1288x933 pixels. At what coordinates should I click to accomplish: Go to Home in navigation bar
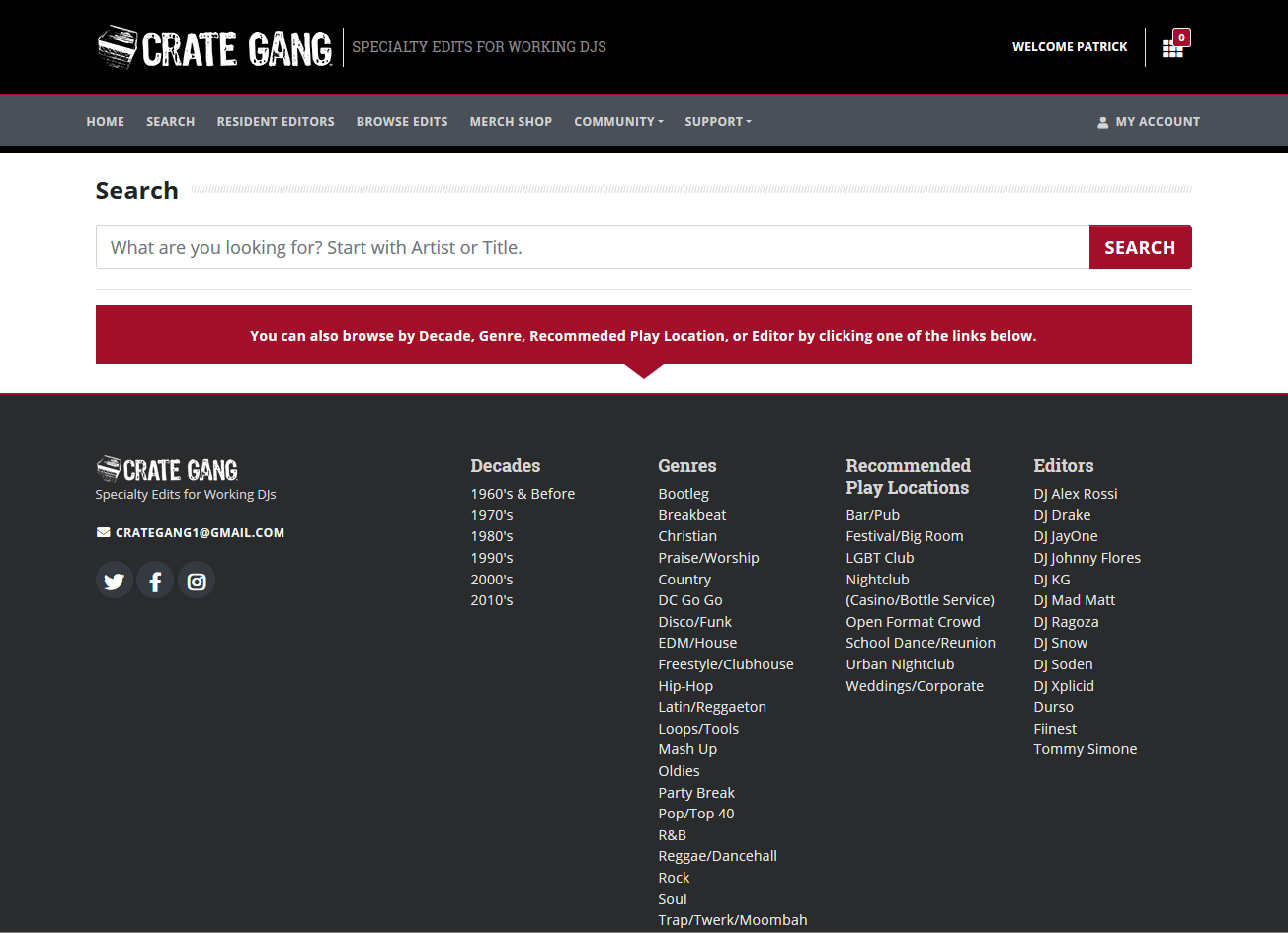pos(106,122)
